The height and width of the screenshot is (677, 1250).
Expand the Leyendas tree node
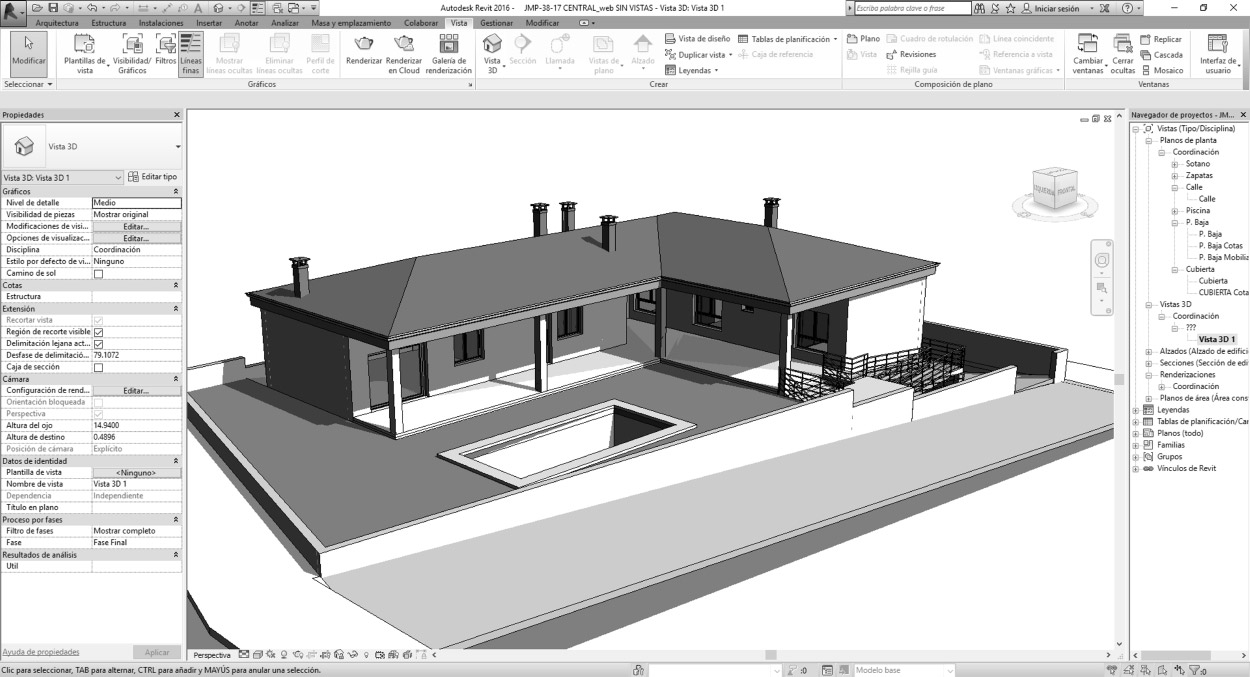[1136, 410]
